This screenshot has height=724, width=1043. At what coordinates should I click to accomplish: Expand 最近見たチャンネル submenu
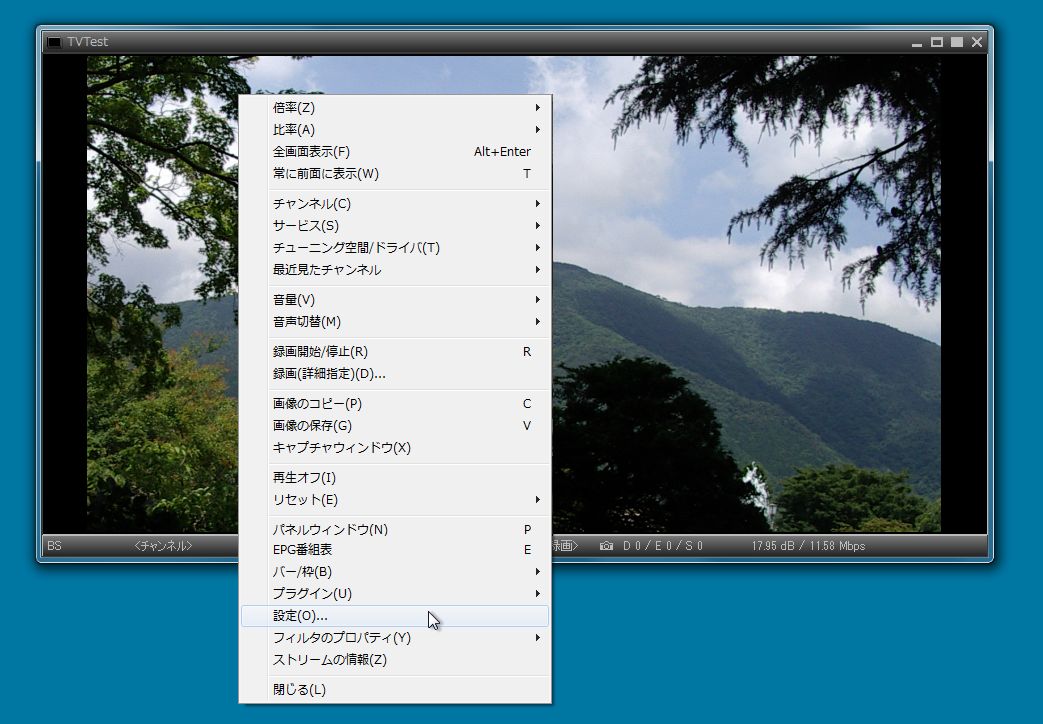(x=395, y=270)
